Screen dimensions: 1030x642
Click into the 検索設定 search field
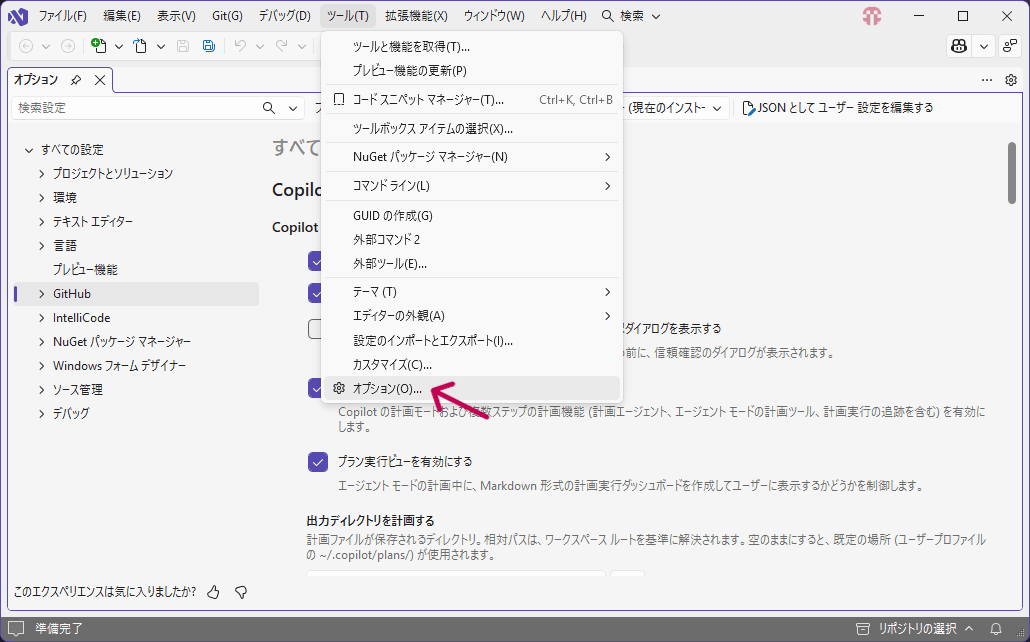pos(136,108)
